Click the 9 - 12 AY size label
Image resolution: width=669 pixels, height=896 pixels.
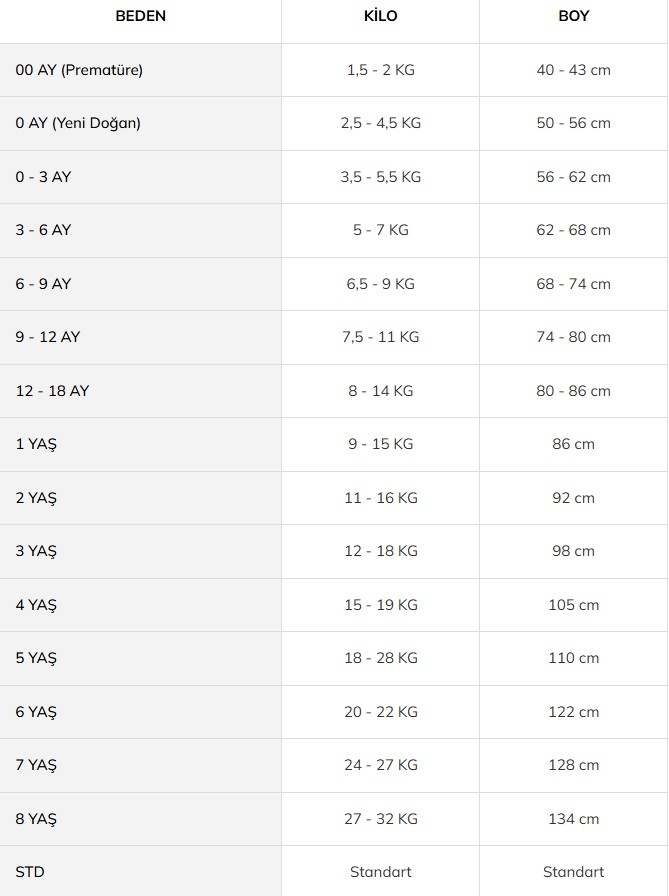coord(48,337)
